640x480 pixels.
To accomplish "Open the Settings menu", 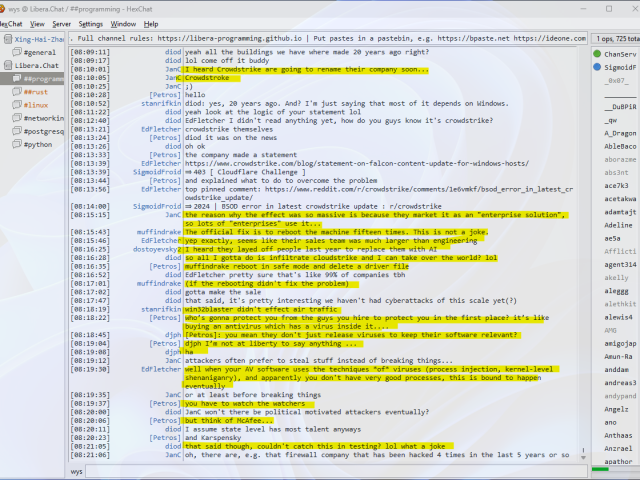I will [90, 23].
